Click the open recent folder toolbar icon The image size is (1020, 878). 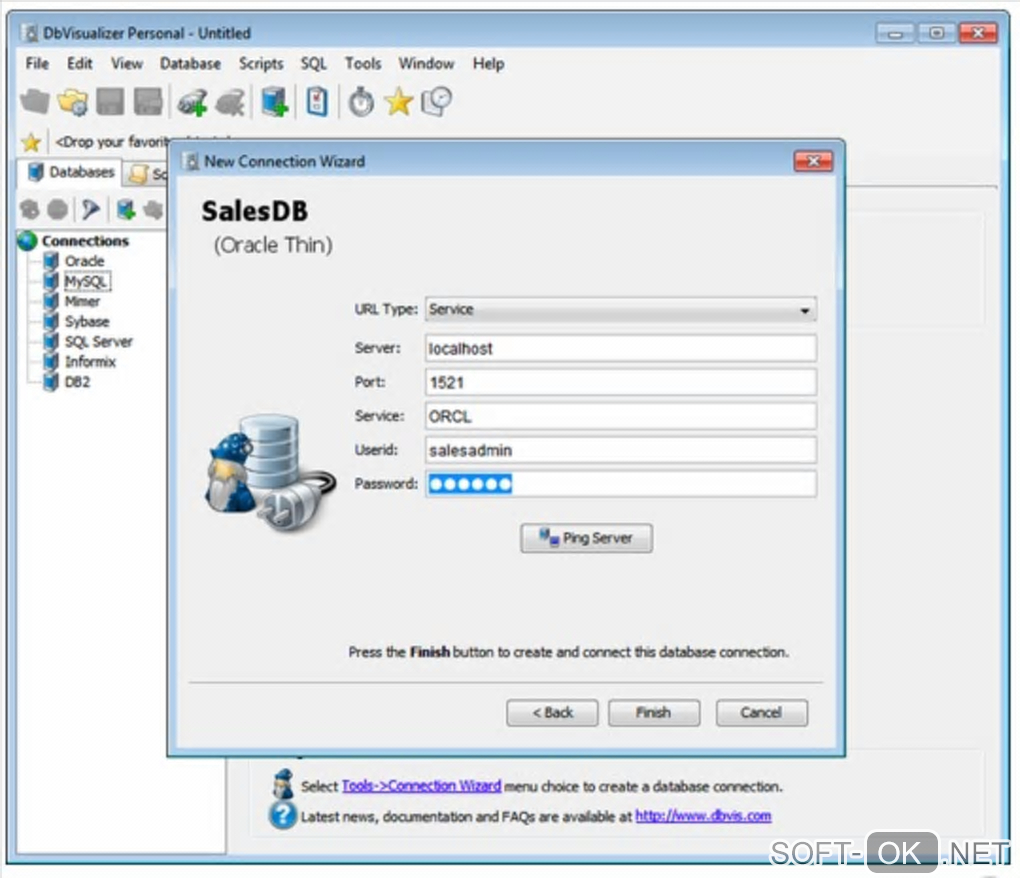pos(72,102)
